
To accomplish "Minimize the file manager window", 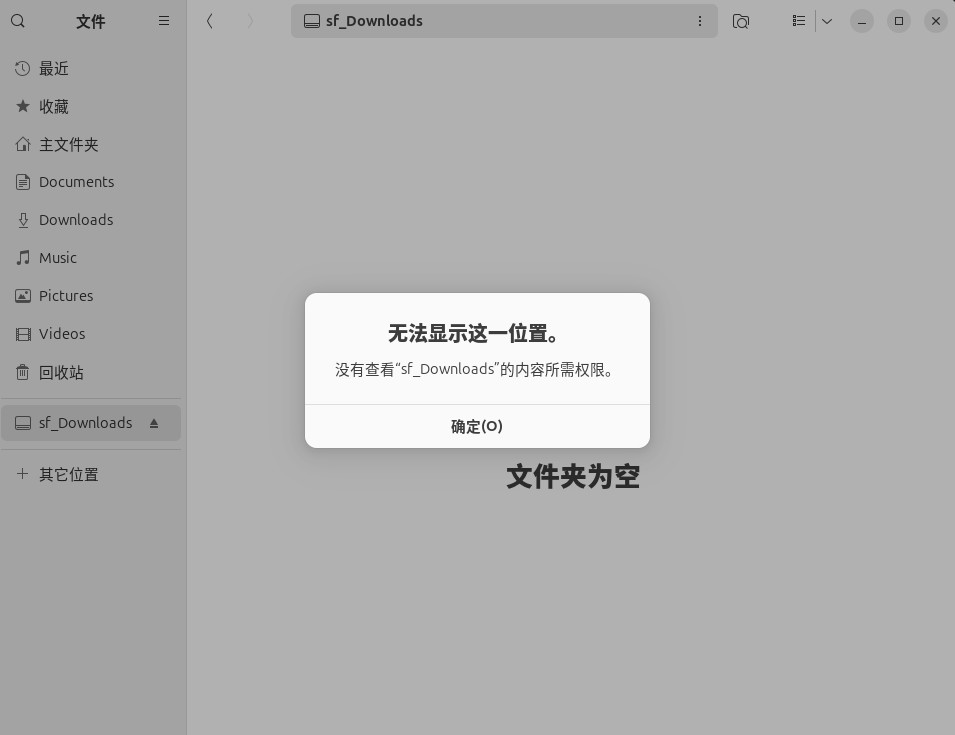I will point(862,21).
